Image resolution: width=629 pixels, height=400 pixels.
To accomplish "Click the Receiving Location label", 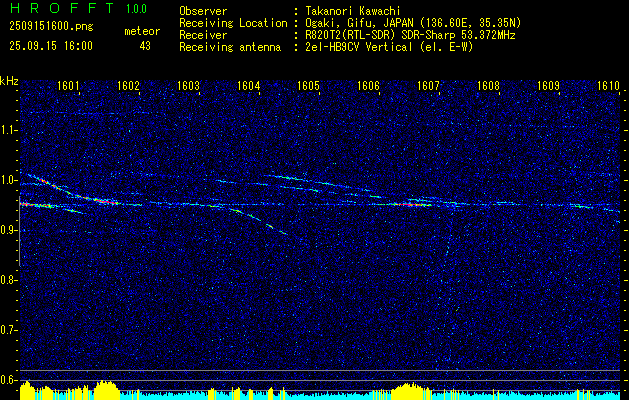I will click(233, 23).
